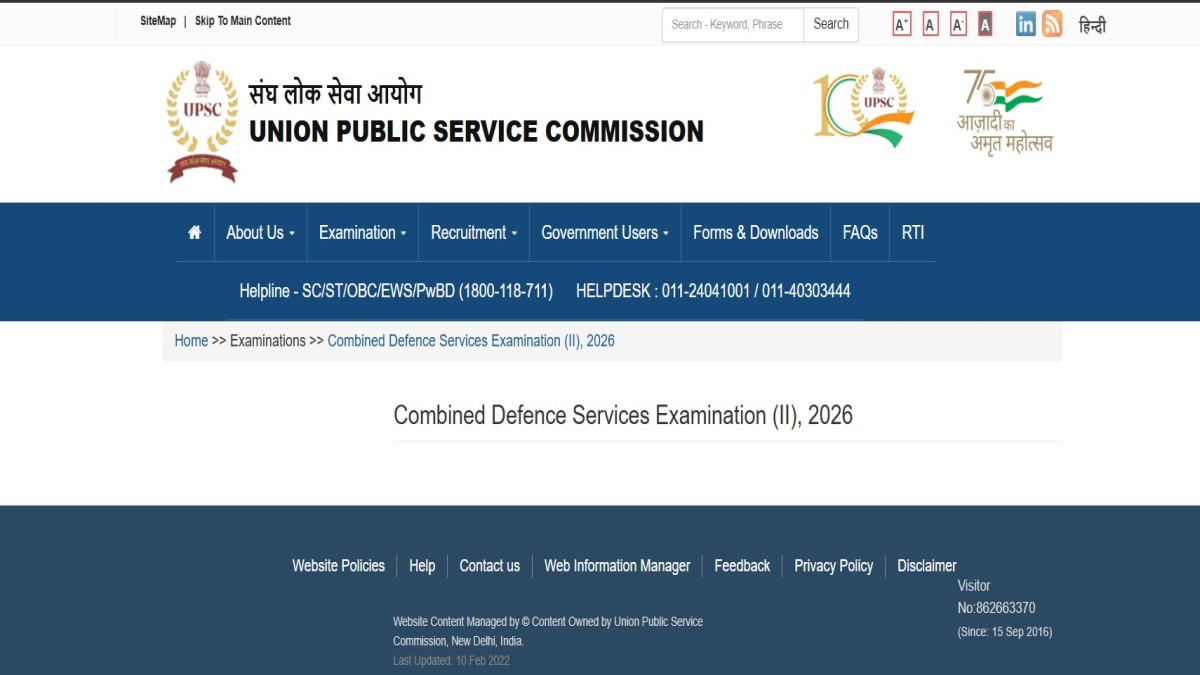Click the Last Updated: 10 Feb 2022 text

click(451, 661)
